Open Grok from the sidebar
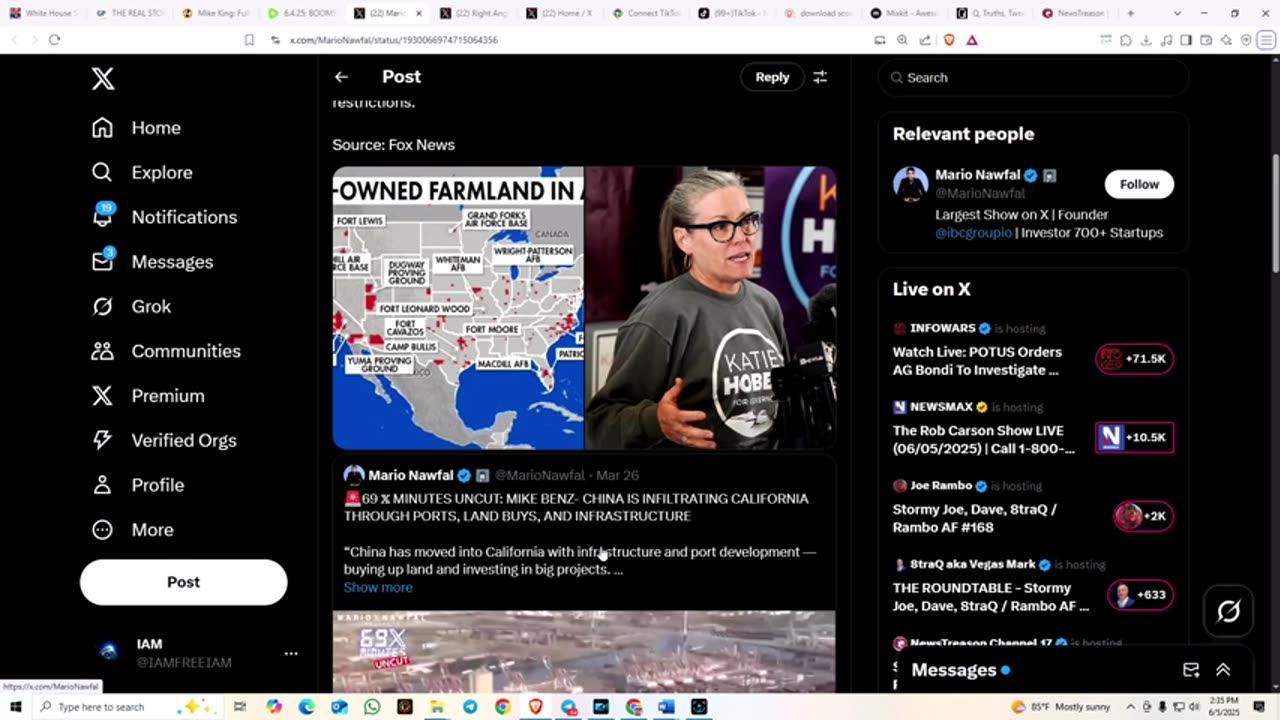The width and height of the screenshot is (1280, 720). 132,306
